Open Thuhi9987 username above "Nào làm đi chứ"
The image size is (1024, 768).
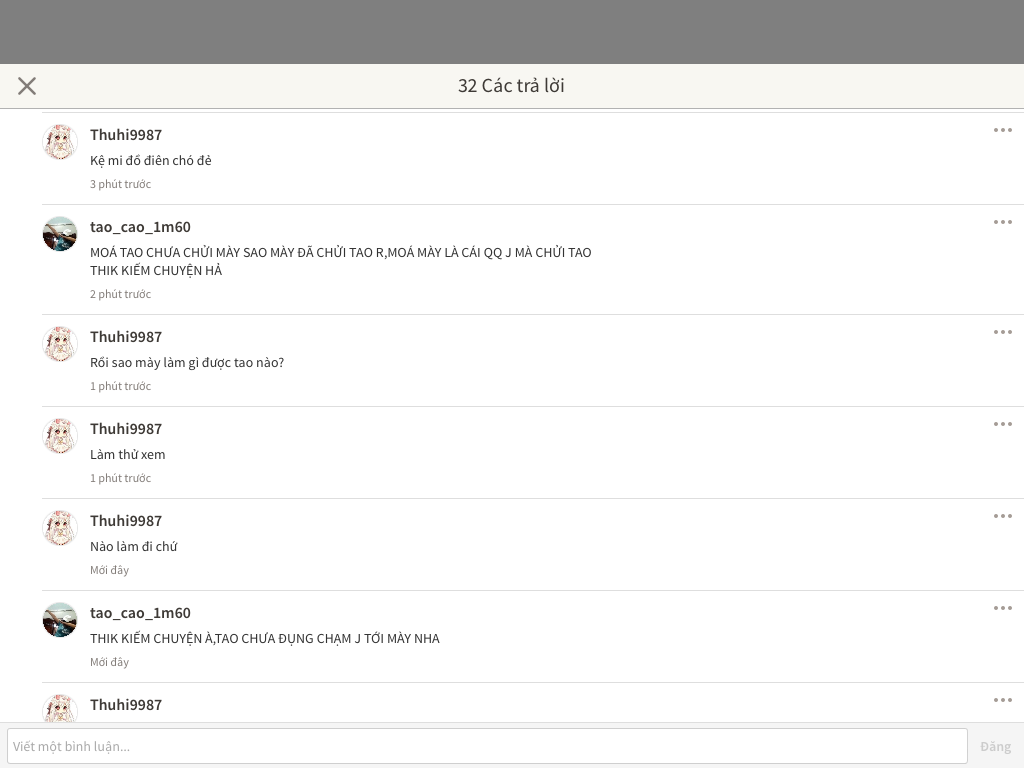[126, 521]
